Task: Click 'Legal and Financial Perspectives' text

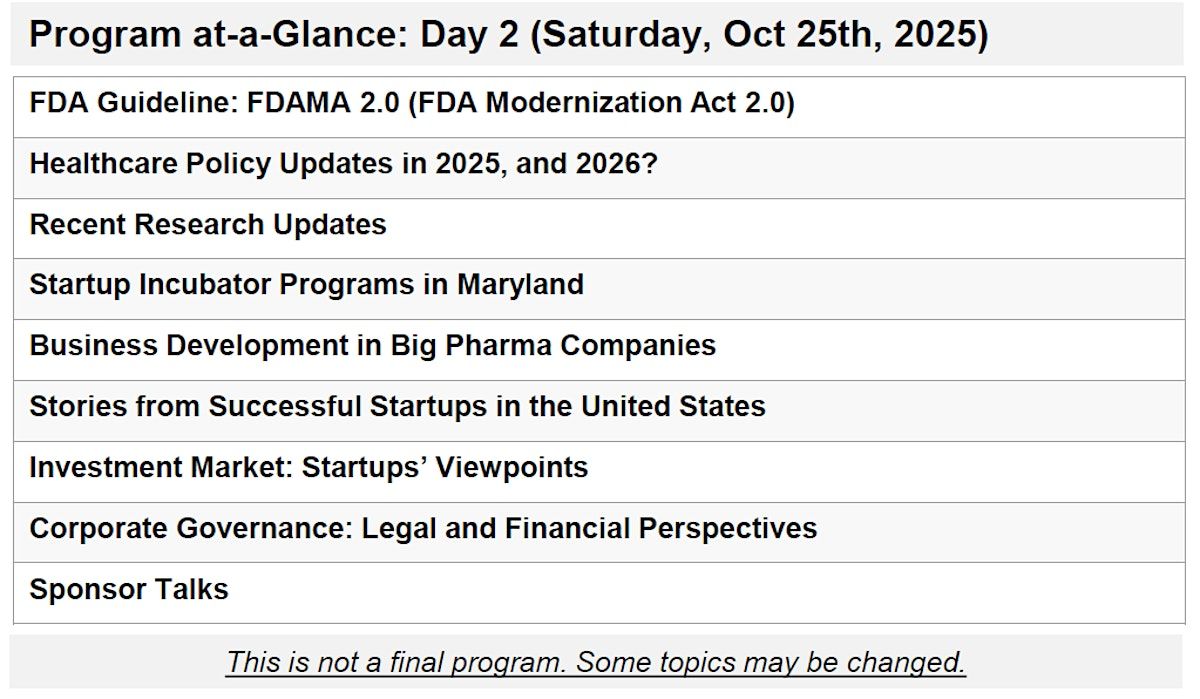Action: [x=589, y=528]
